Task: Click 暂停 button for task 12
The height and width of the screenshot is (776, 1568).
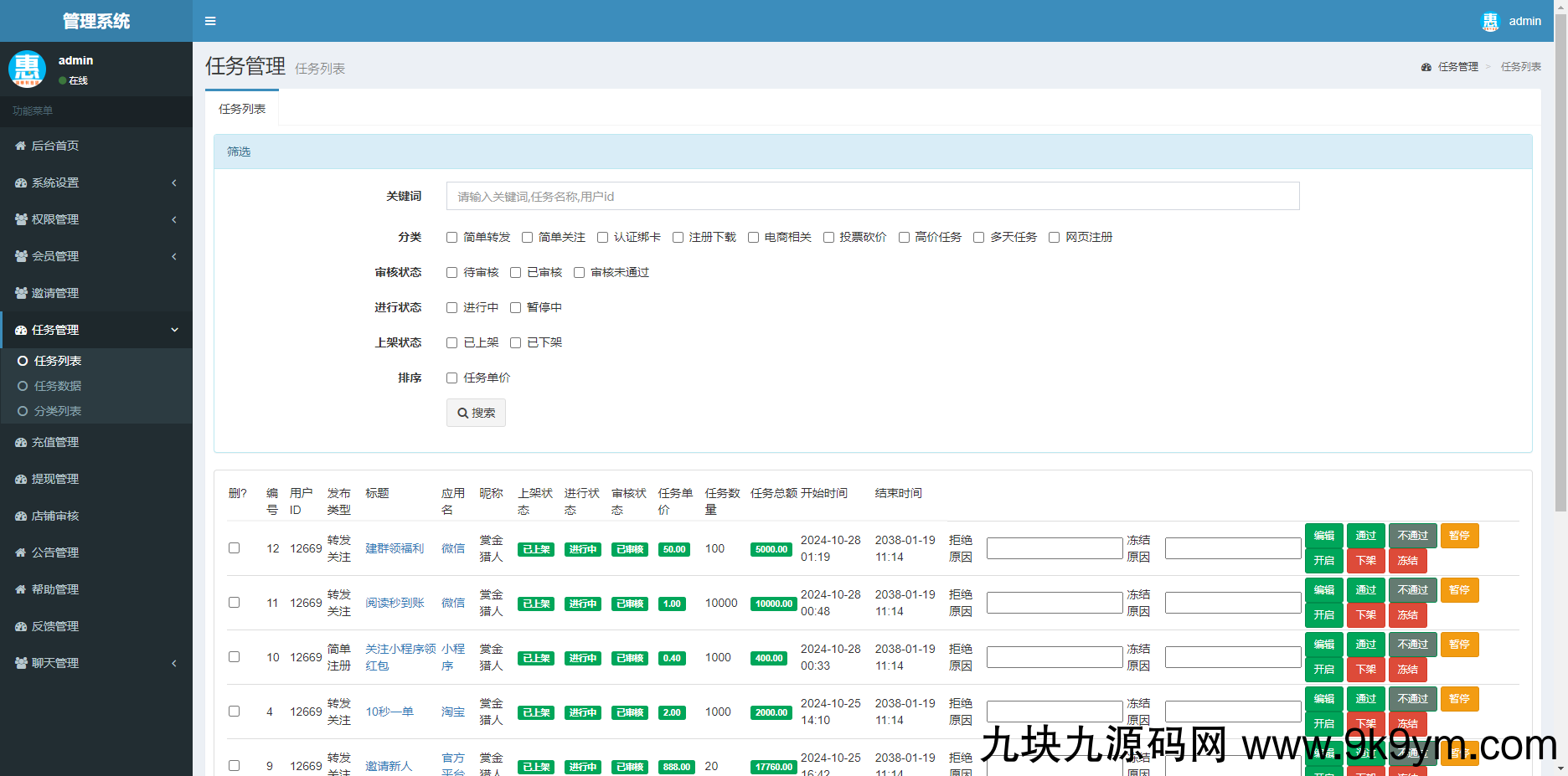Action: click(1460, 536)
